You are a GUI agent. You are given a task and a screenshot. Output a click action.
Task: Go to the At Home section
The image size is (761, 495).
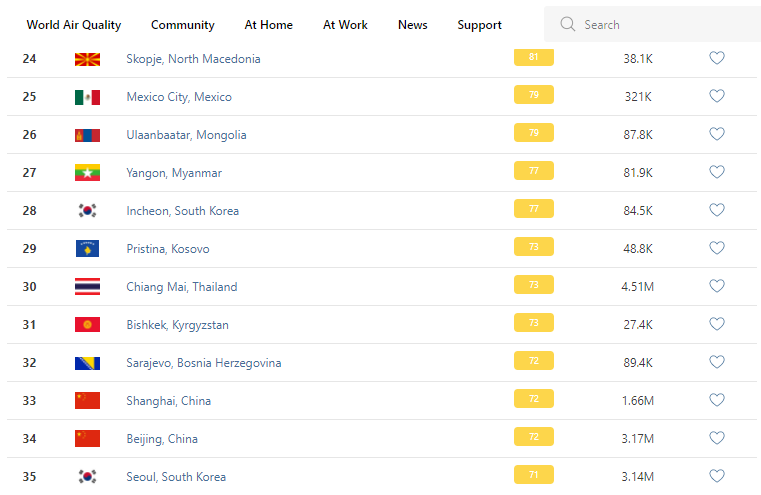pyautogui.click(x=269, y=25)
